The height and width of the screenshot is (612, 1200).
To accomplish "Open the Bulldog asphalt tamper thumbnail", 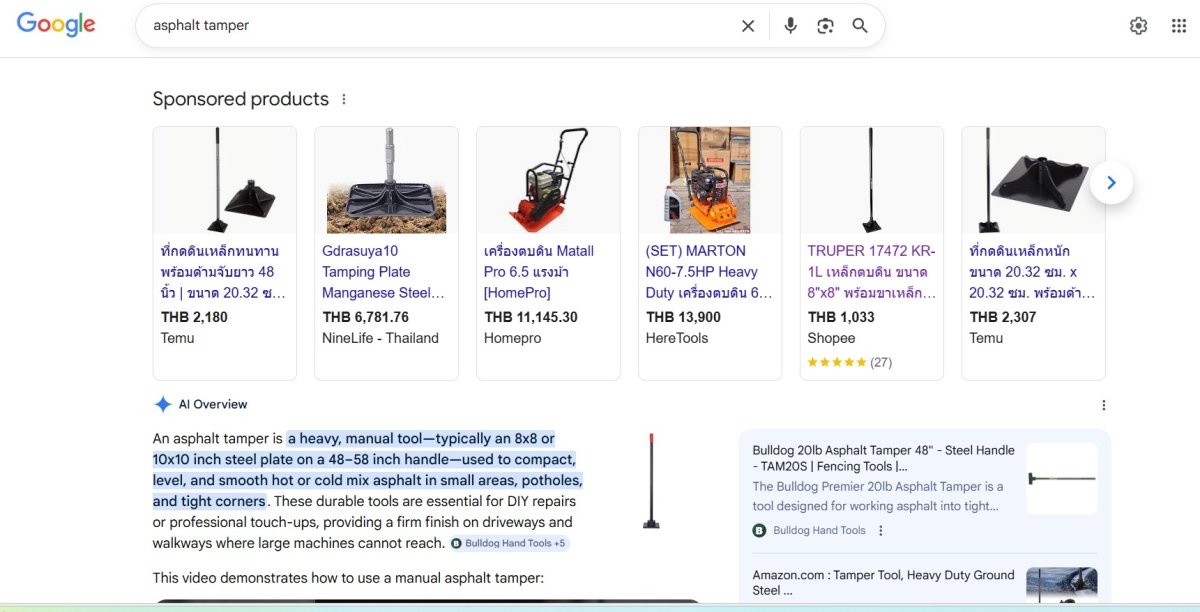I will tap(1062, 478).
